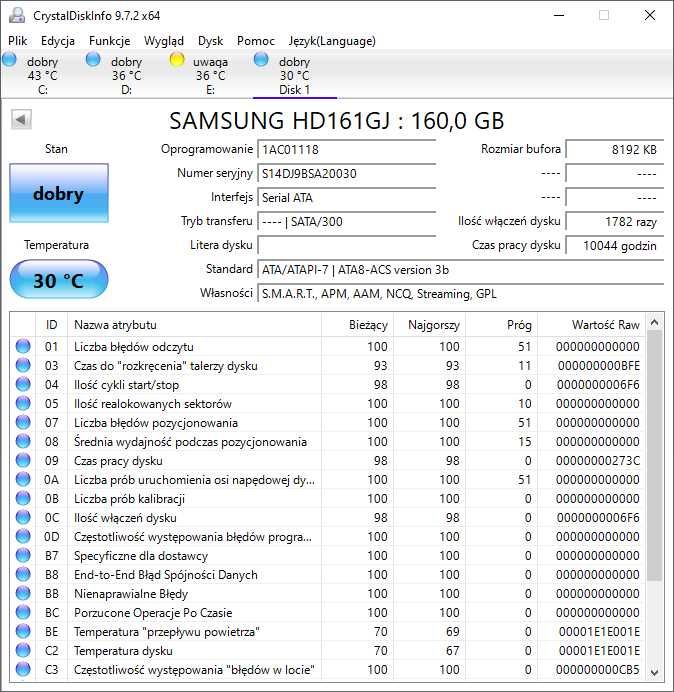Click the blue status orb for drive D:
The image size is (674, 692).
[93, 59]
